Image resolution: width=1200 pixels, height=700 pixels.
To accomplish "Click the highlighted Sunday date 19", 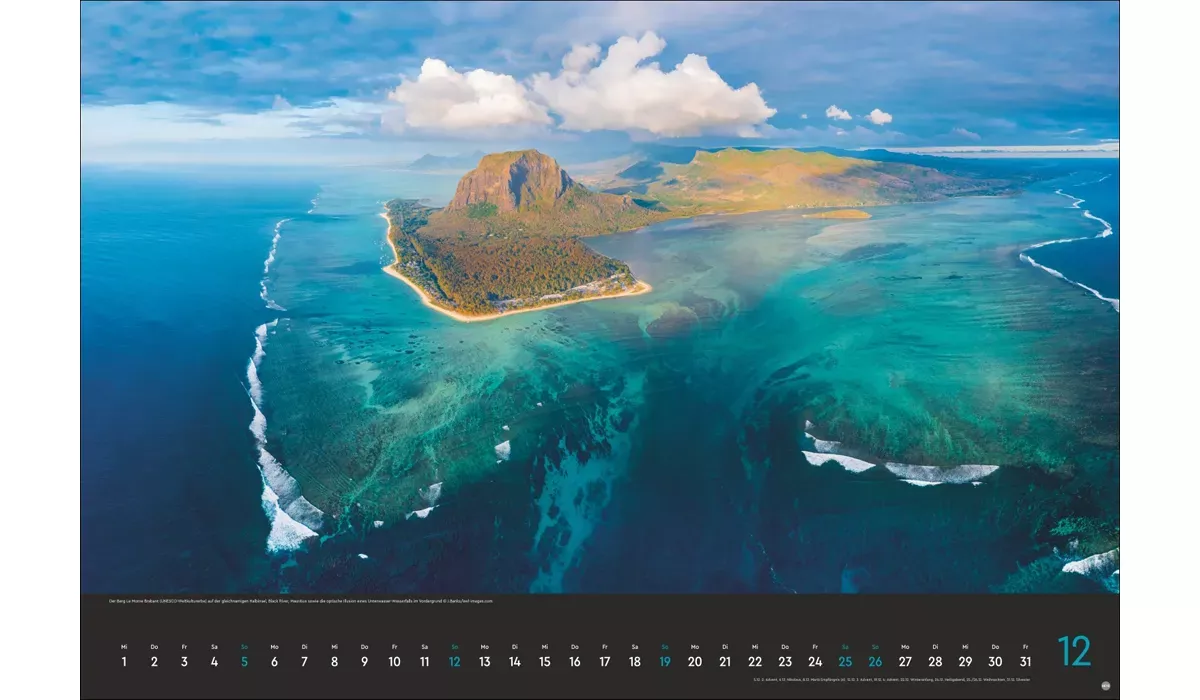I will coord(664,661).
